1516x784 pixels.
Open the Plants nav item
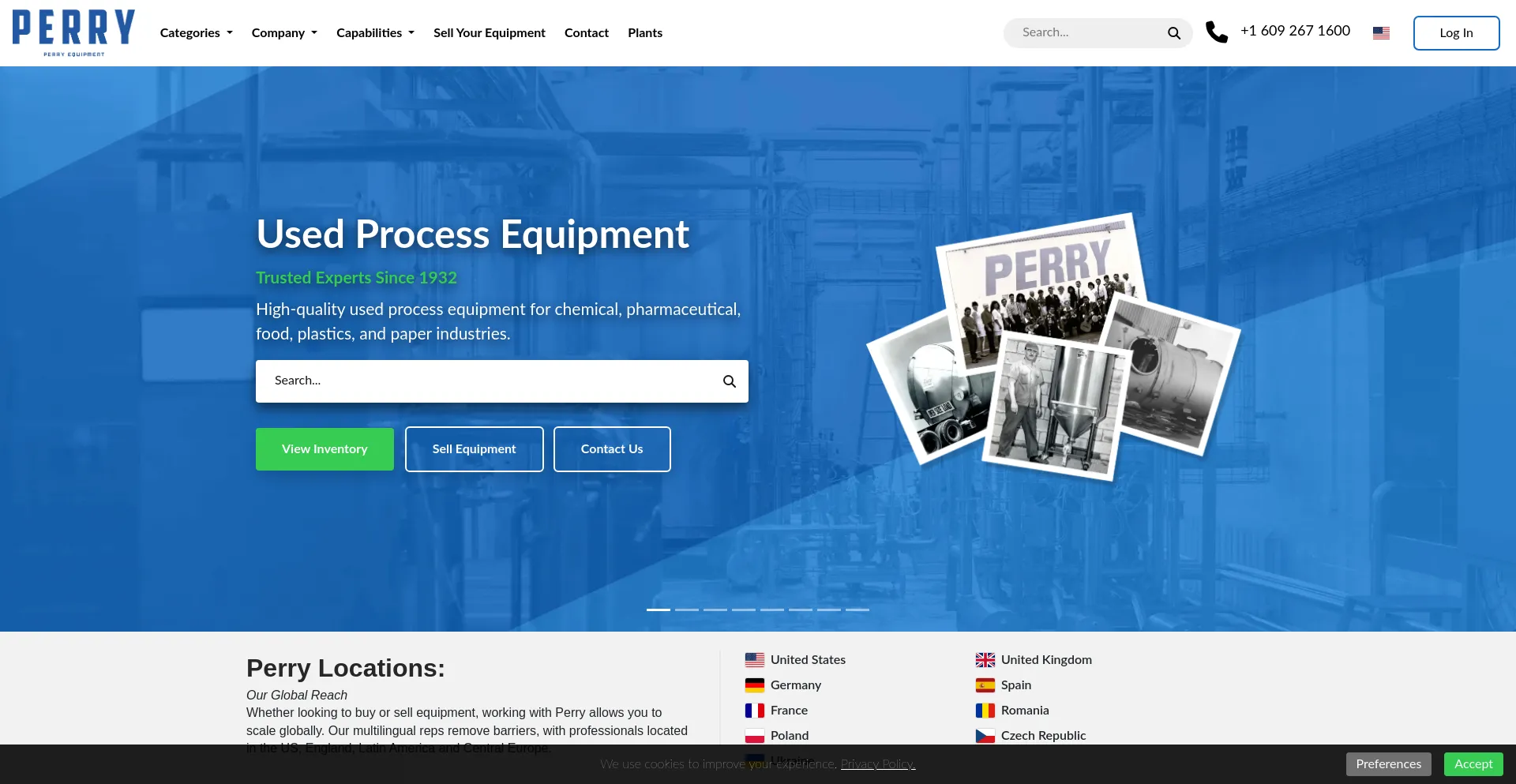[645, 33]
